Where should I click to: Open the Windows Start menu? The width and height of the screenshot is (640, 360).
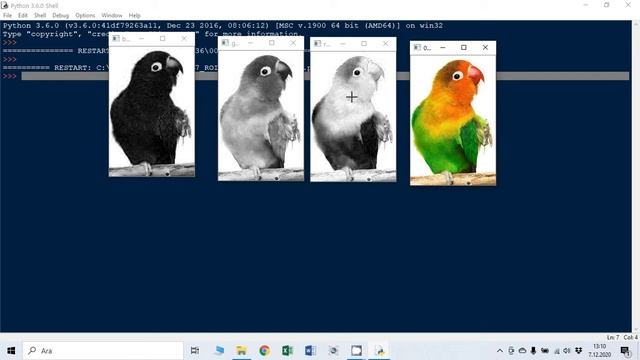click(11, 351)
